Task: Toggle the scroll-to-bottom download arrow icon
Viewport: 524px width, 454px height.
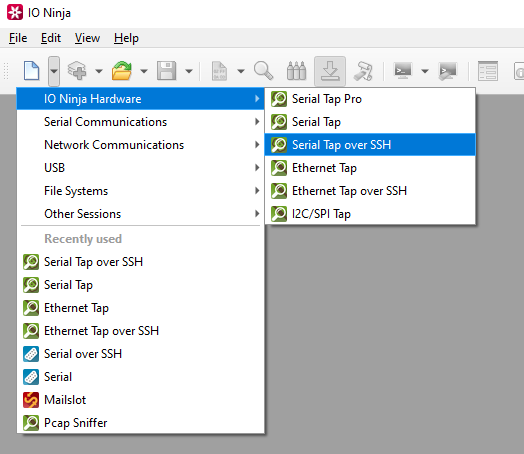Action: point(330,71)
